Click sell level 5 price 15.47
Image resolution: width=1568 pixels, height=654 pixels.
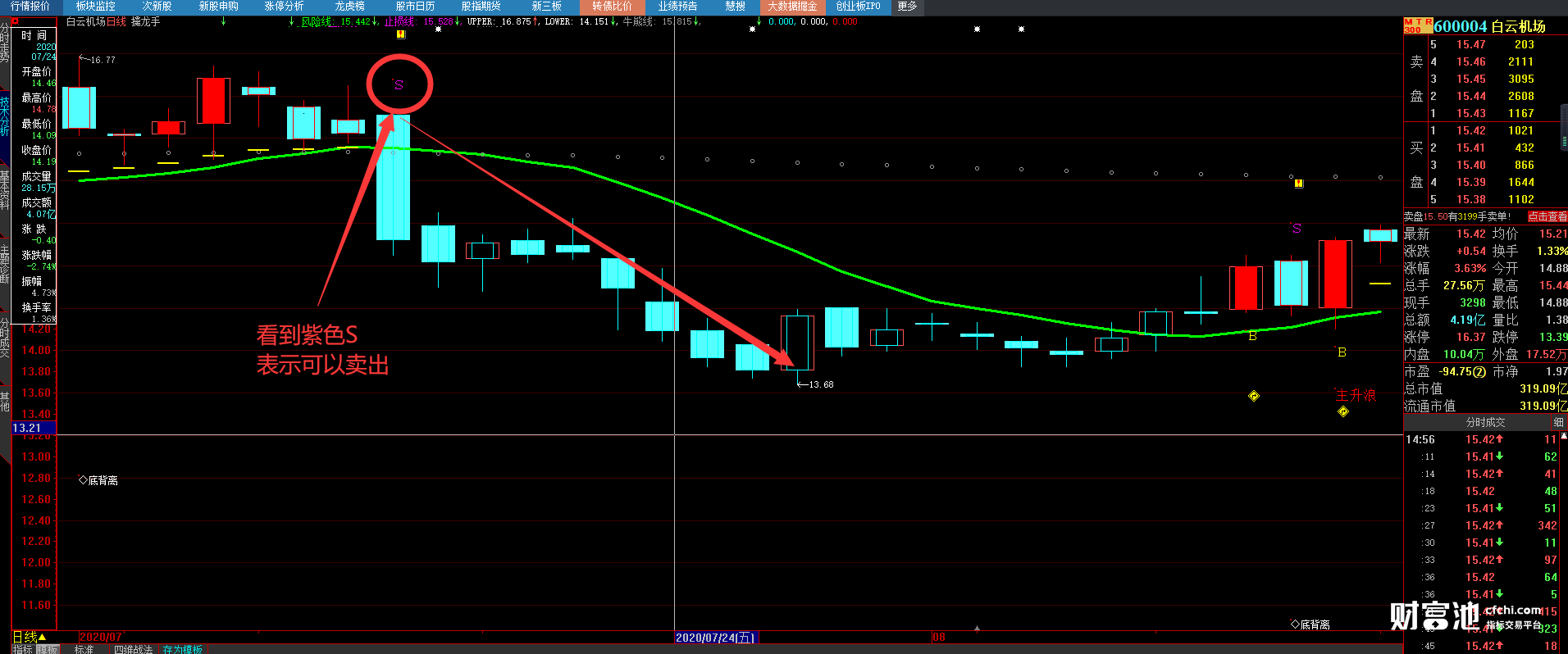tap(1471, 44)
